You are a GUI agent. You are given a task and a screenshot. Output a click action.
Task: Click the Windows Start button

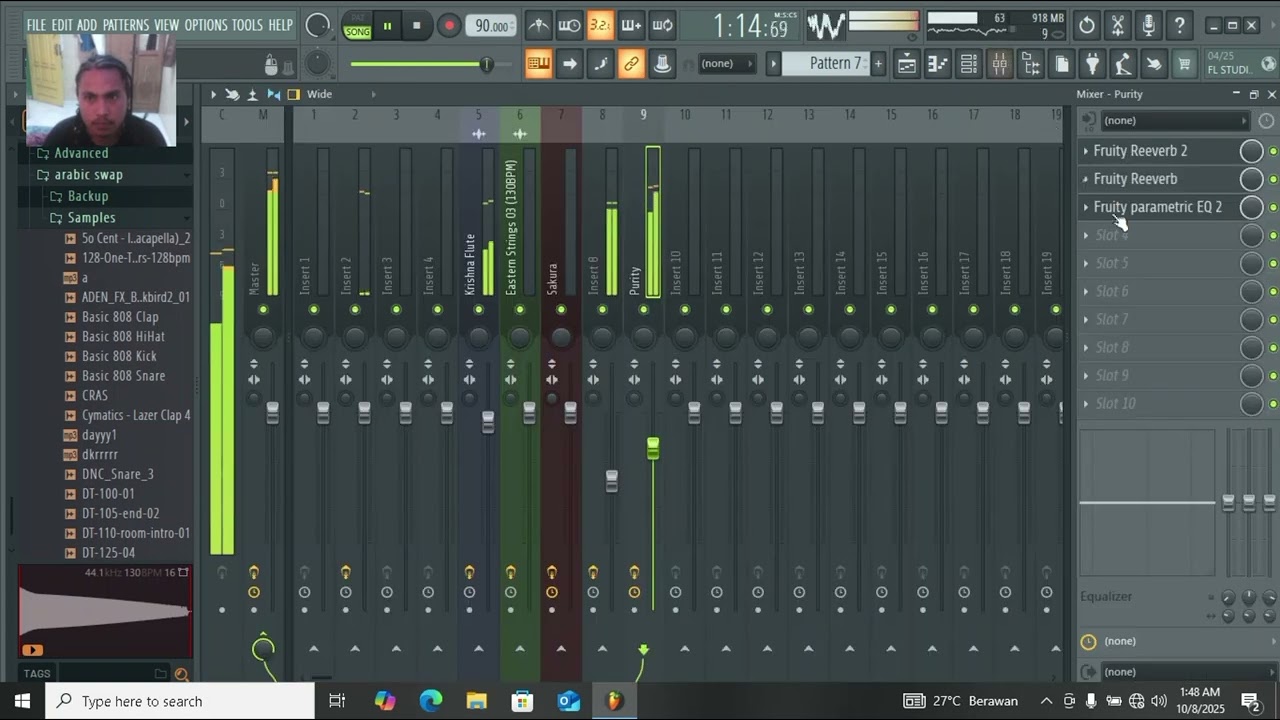(x=22, y=701)
